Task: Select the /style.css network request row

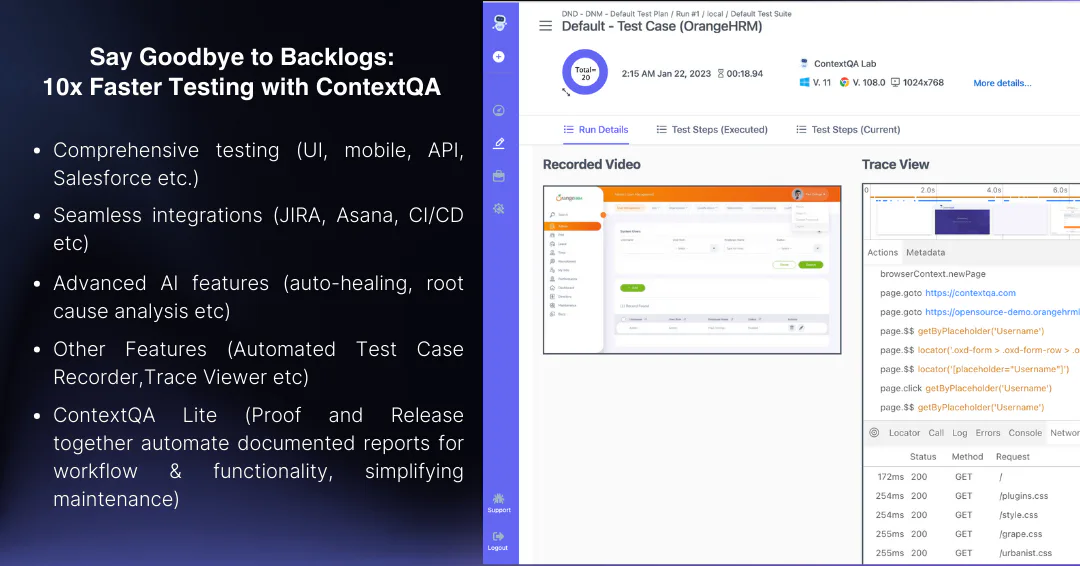Action: [972, 515]
